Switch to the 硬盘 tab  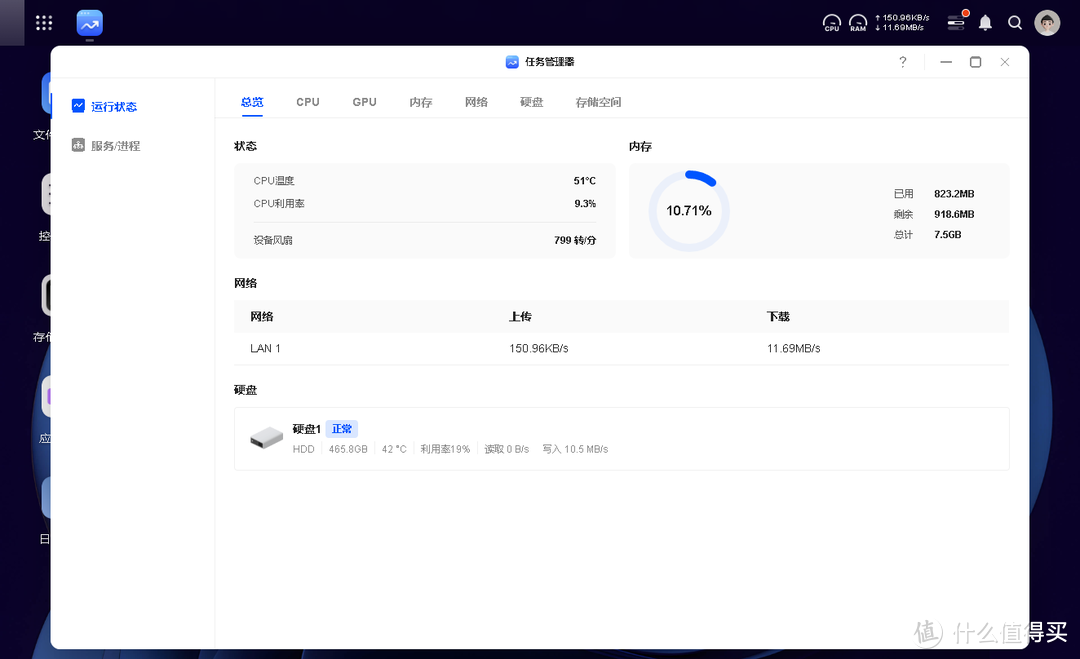pyautogui.click(x=532, y=102)
